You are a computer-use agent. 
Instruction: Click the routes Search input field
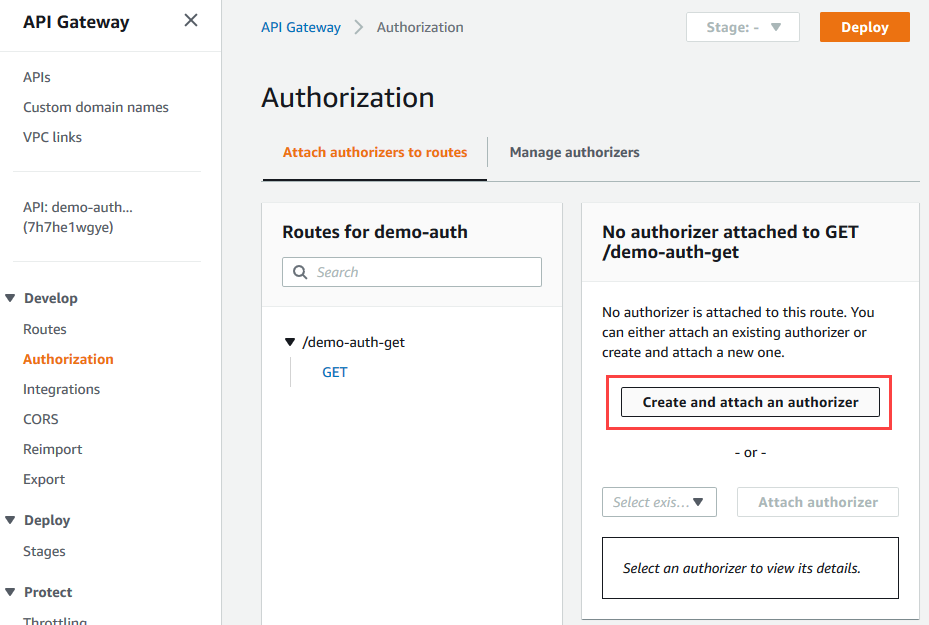[420, 271]
